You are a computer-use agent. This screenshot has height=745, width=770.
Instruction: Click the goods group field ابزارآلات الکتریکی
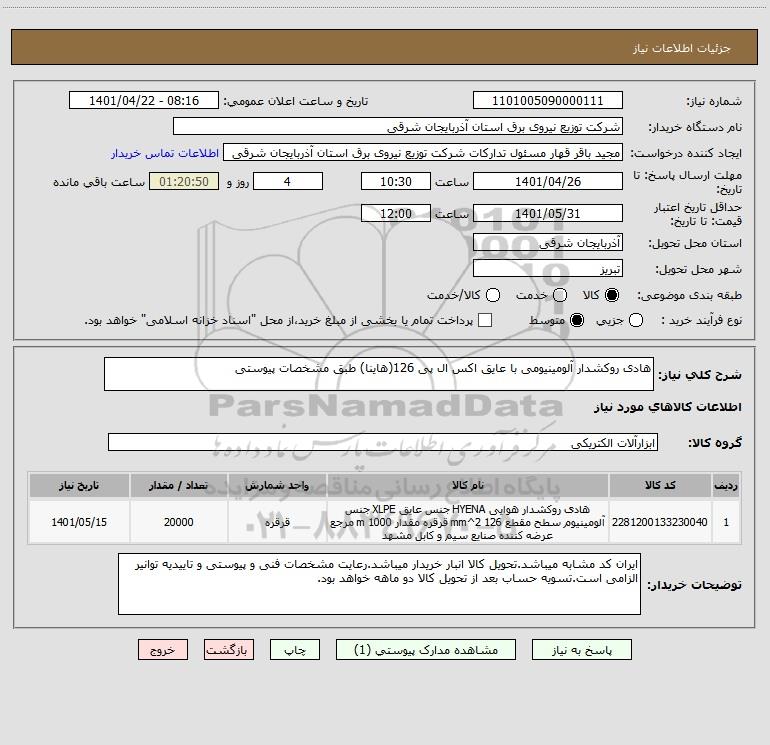383,442
